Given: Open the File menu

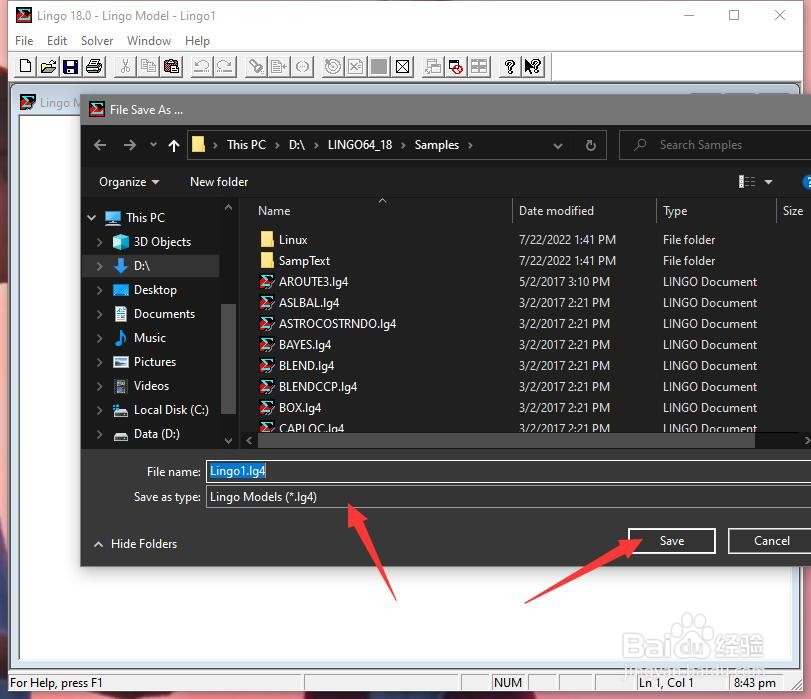Looking at the screenshot, I should (x=24, y=41).
